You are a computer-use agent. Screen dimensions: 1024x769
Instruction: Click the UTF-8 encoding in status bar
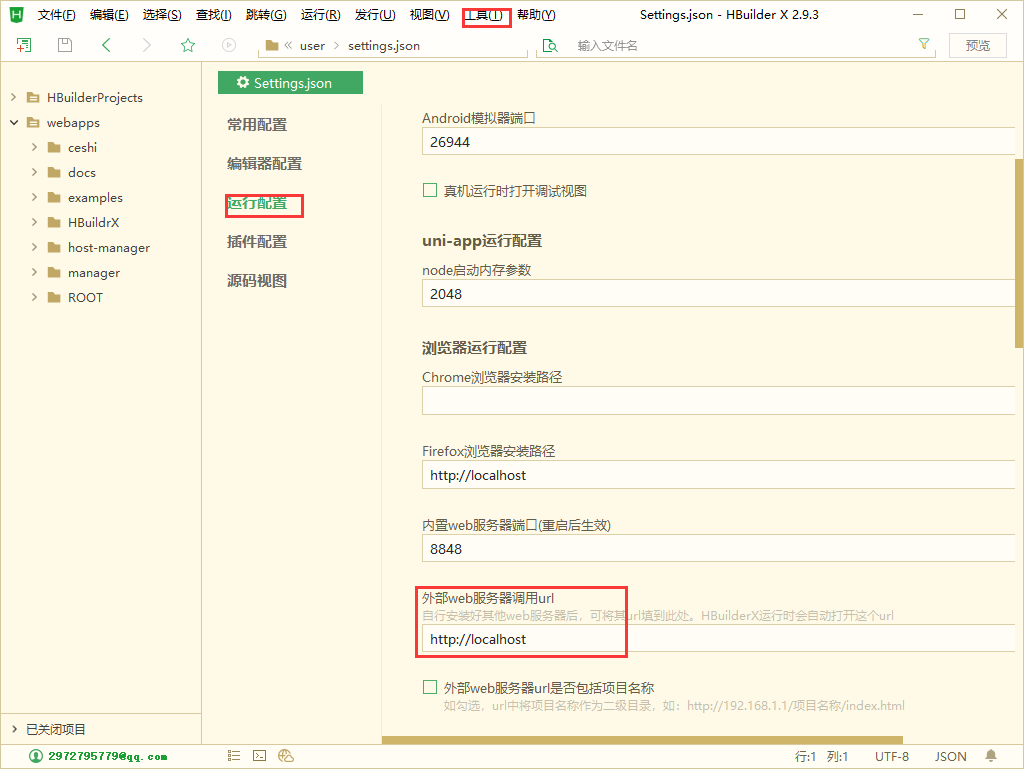(x=891, y=756)
